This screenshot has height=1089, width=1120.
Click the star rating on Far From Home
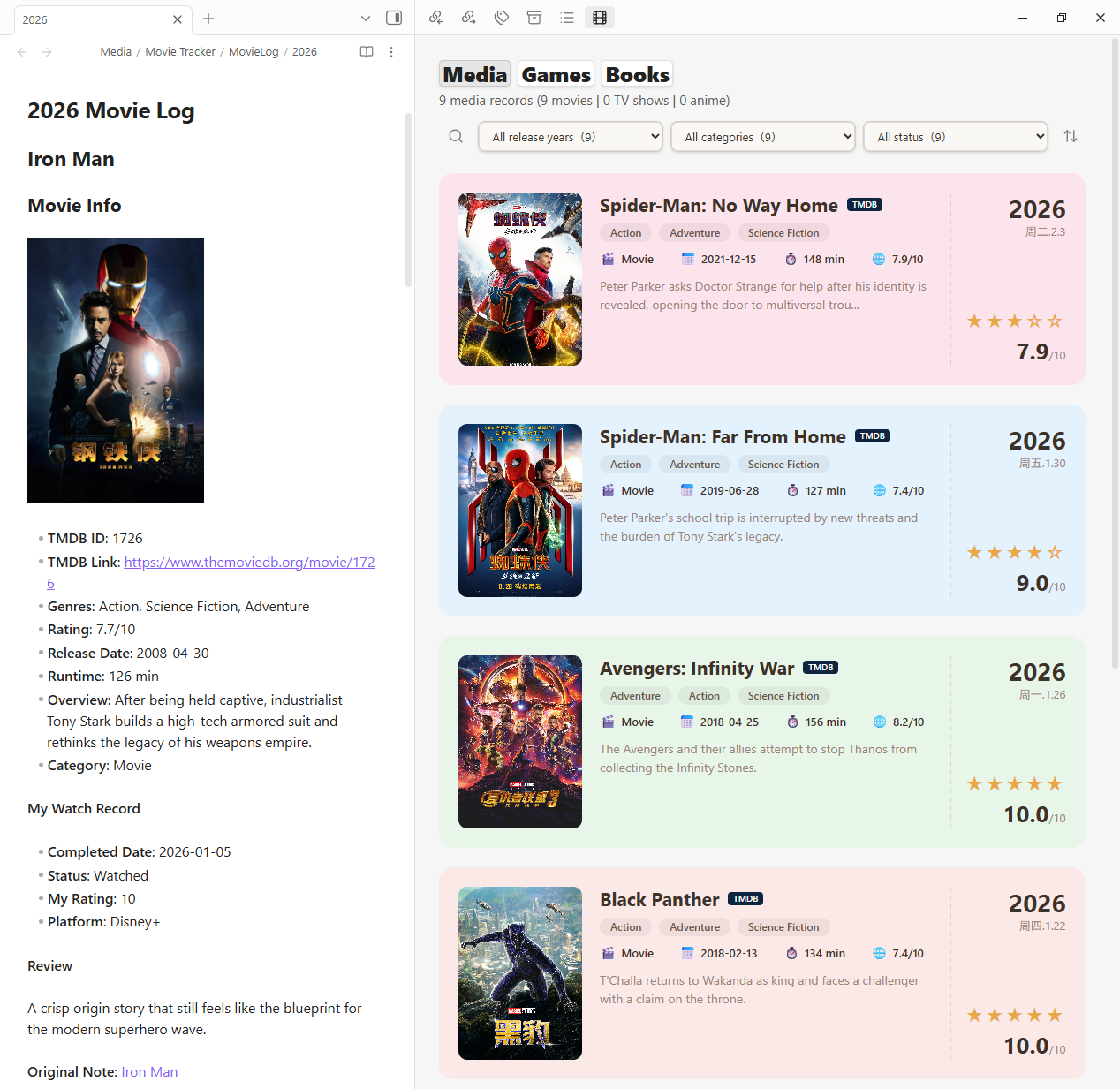[1014, 552]
